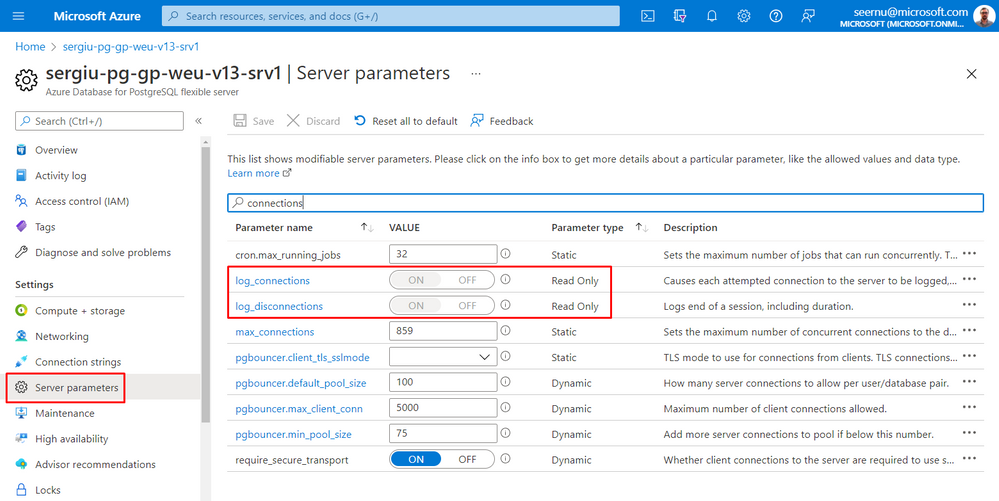
Task: Open Networking in the sidebar
Action: [62, 336]
